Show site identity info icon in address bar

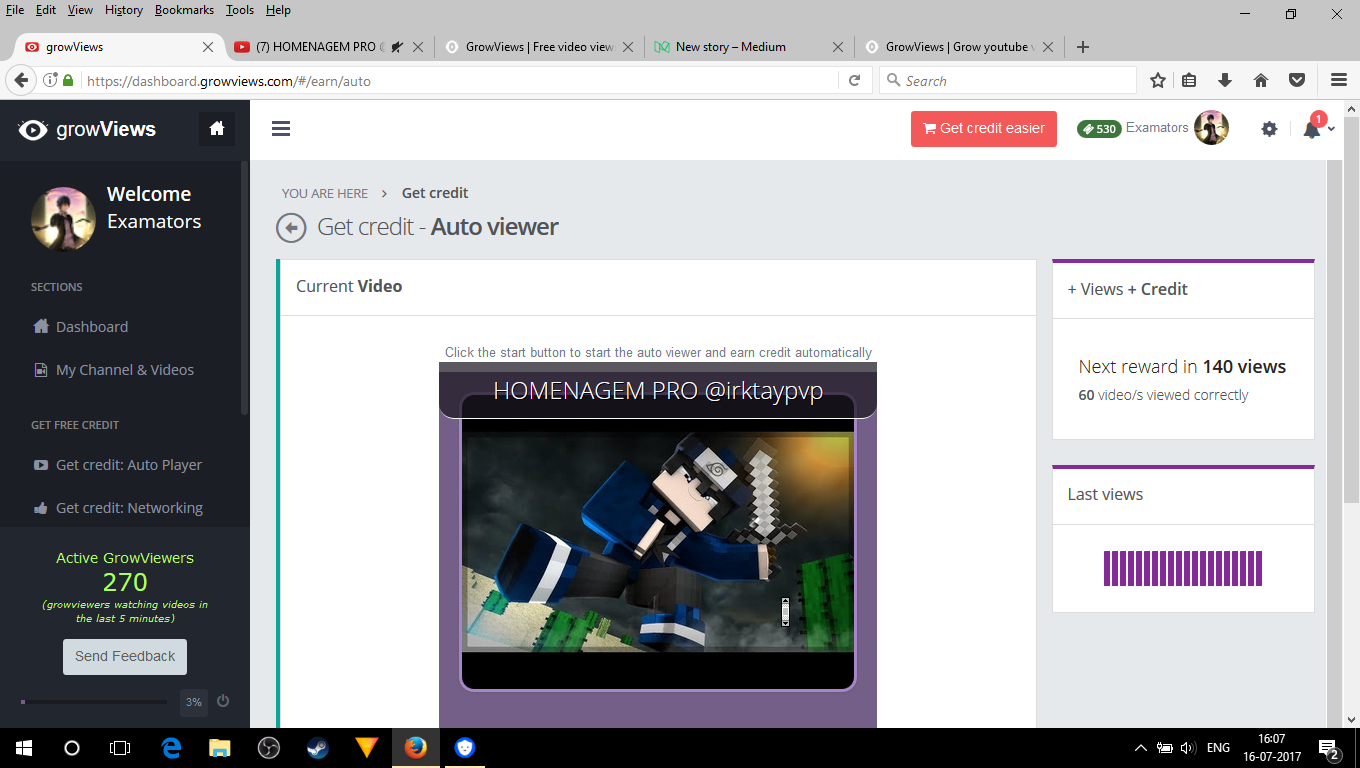49,81
